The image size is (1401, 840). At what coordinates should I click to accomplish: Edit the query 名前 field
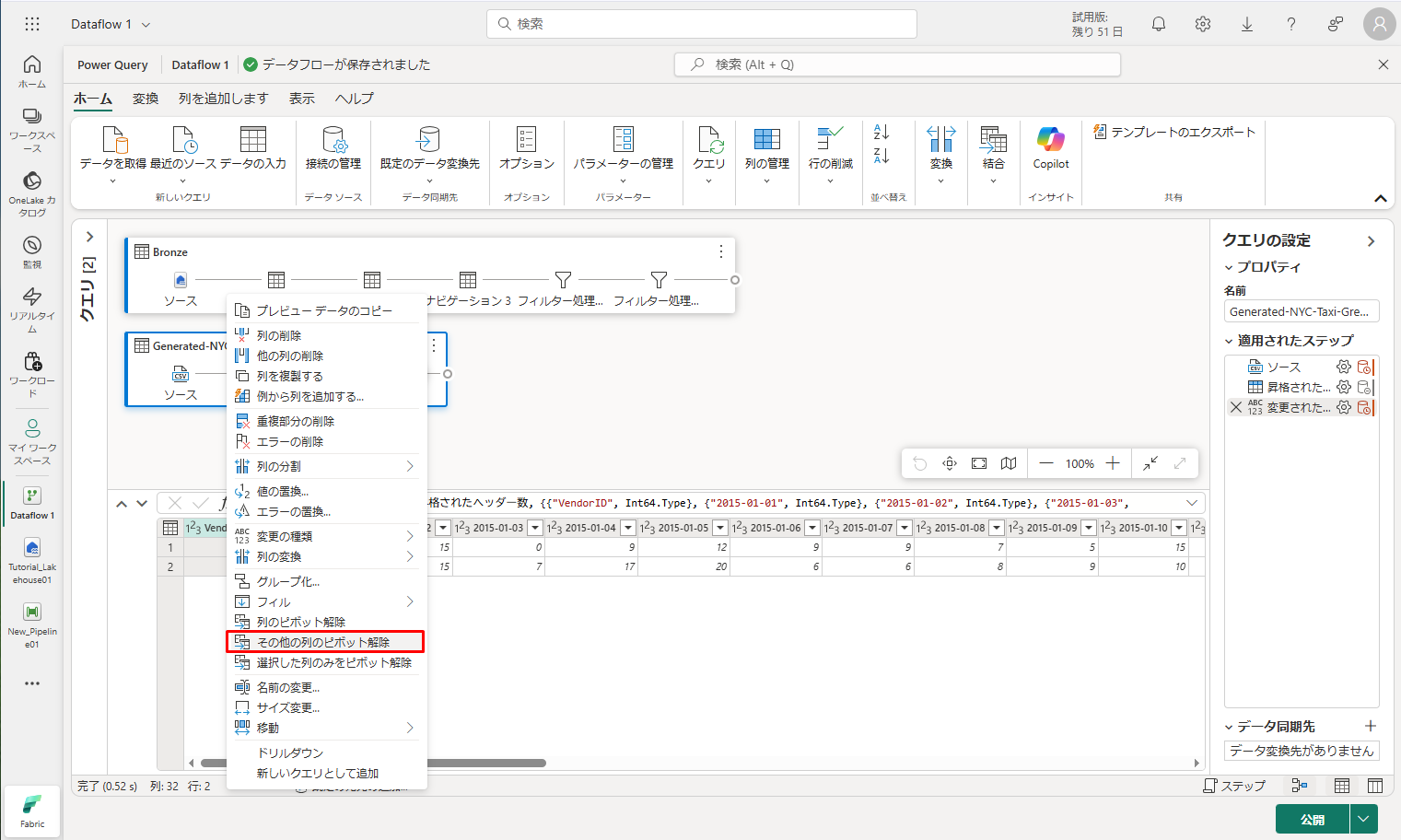pos(1302,311)
